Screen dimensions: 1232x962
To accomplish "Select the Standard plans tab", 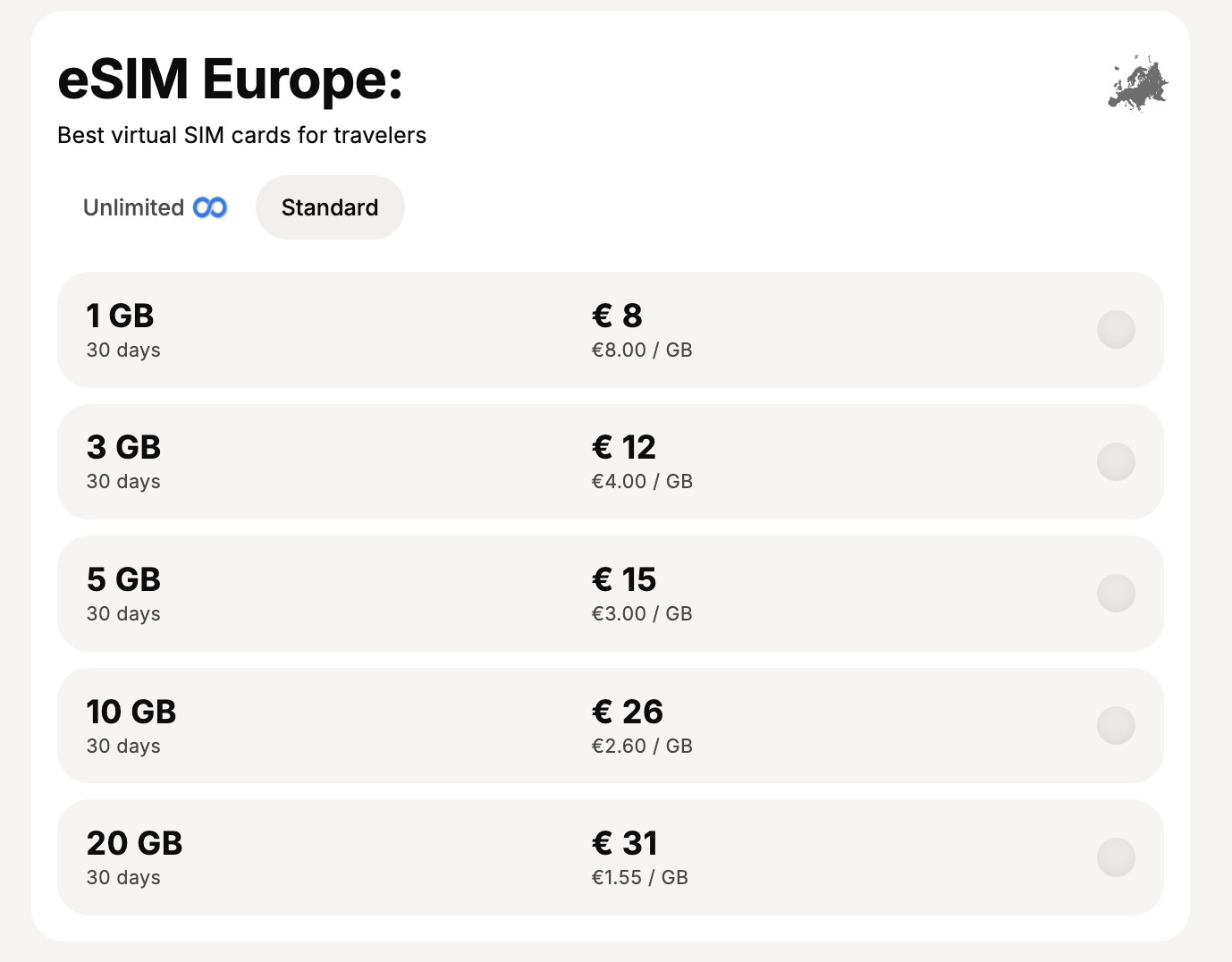I will coord(330,207).
